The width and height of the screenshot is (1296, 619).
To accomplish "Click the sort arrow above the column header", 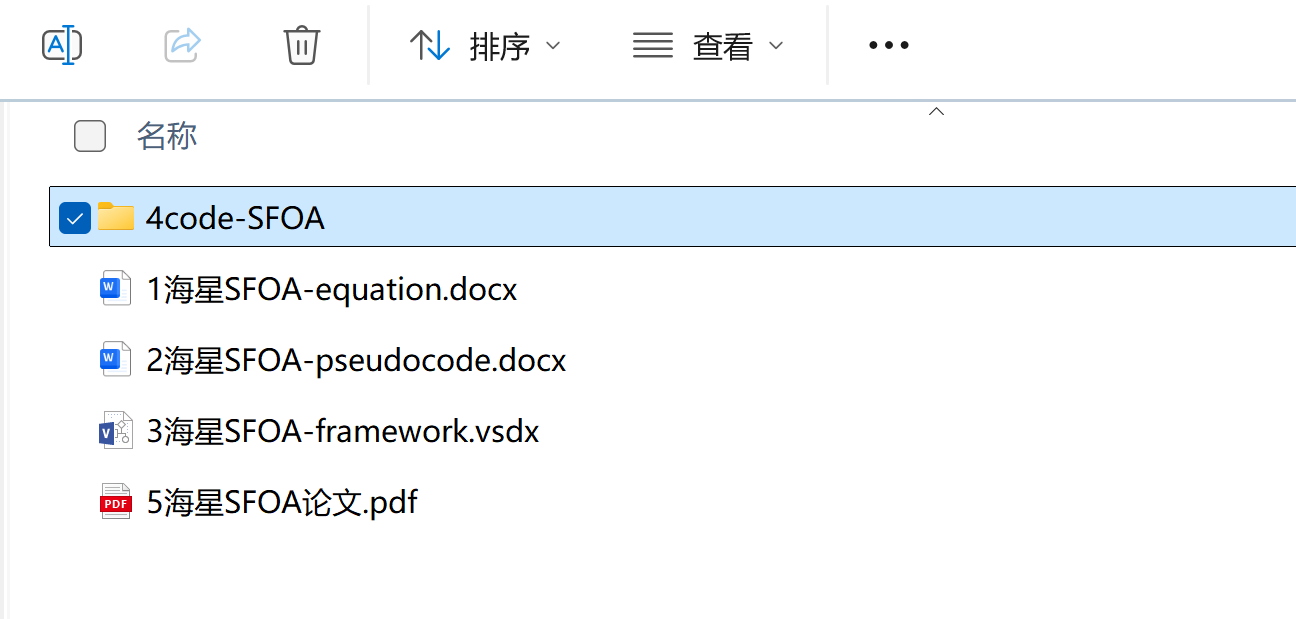I will 936,112.
